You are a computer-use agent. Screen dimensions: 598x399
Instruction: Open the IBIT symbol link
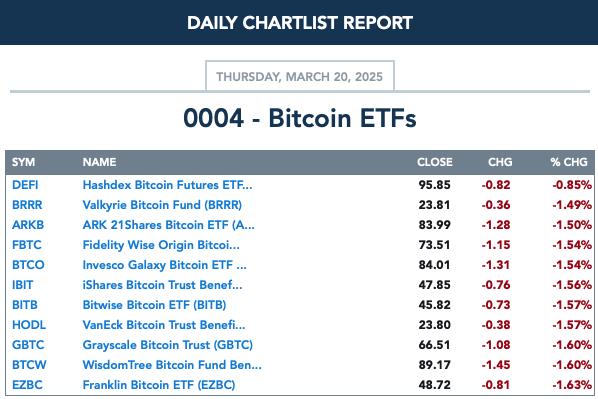click(x=23, y=285)
